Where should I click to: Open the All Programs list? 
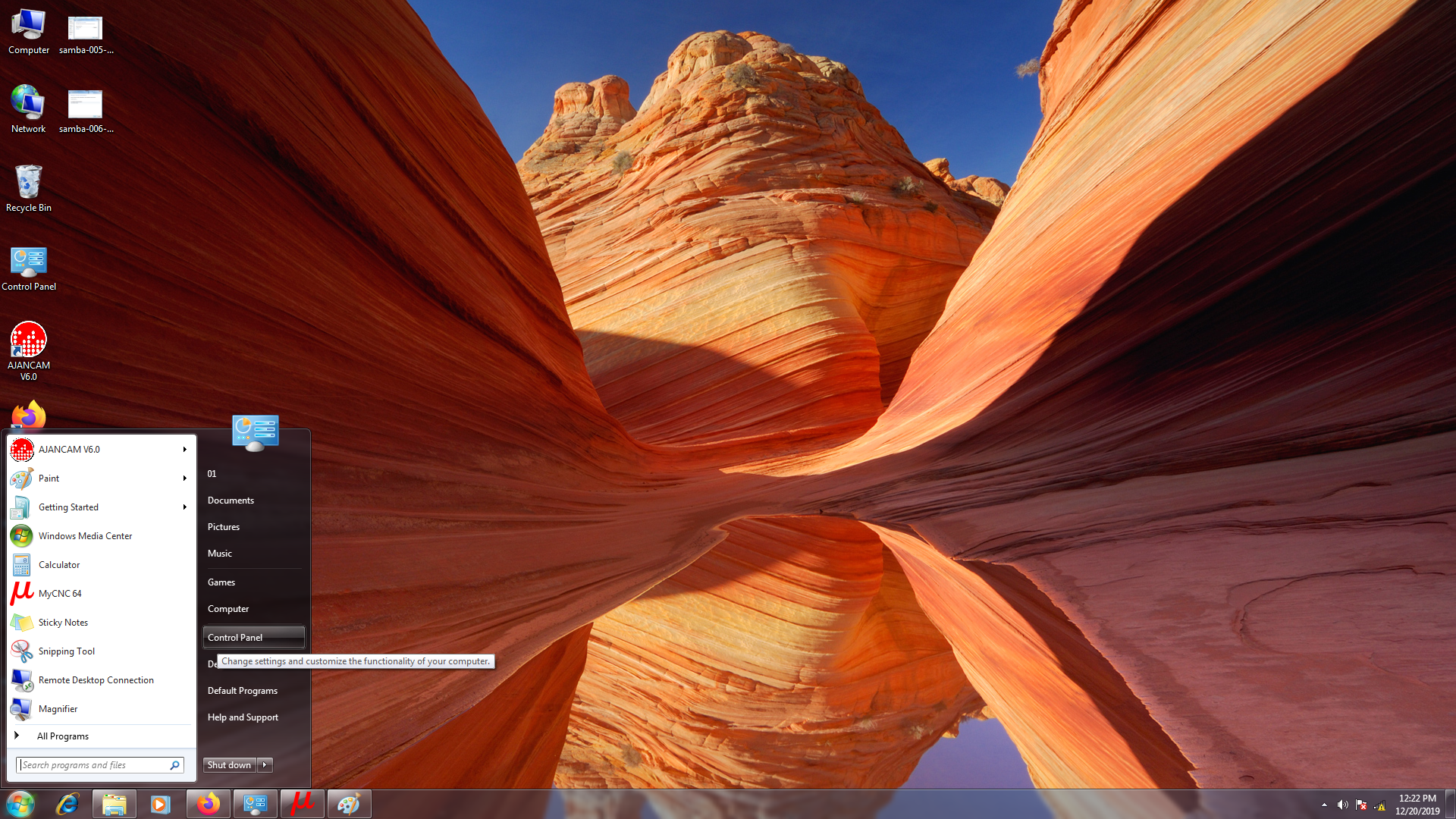63,736
